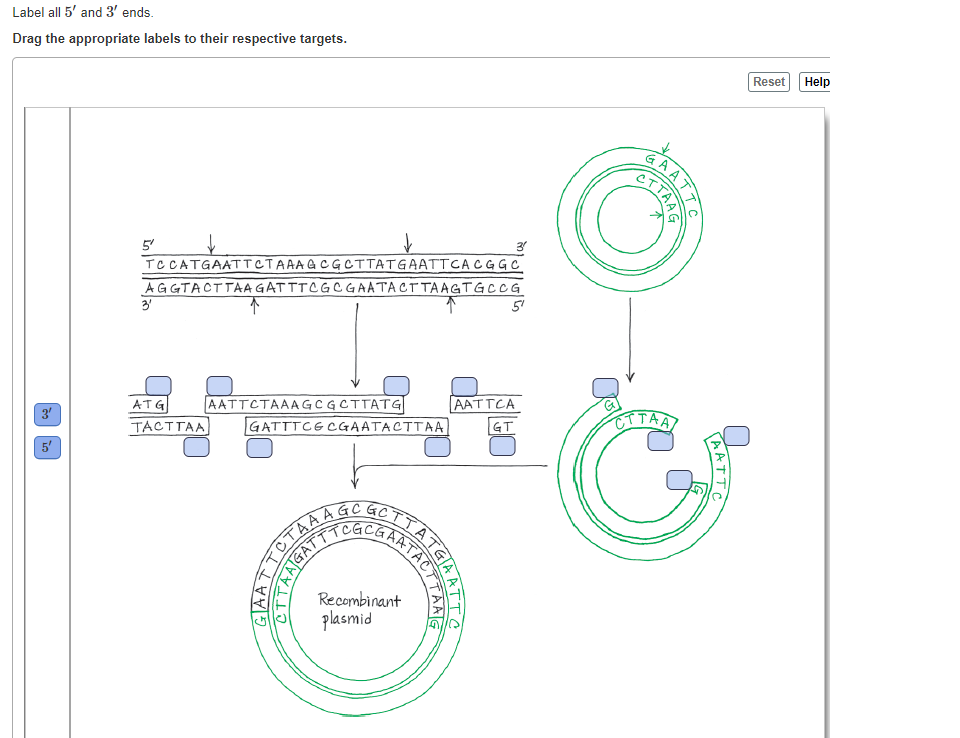Select the 5′ draggable label
The image size is (960, 738).
click(47, 448)
